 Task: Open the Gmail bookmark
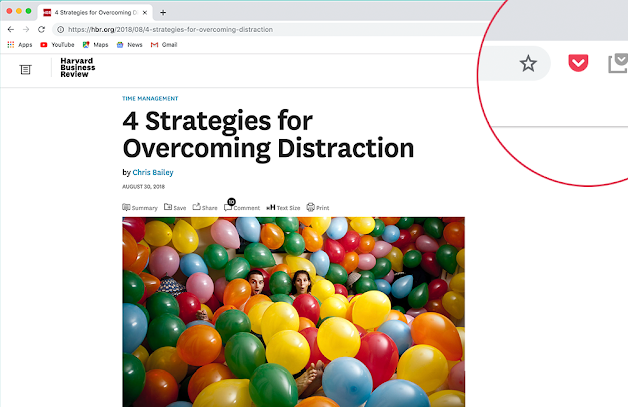click(164, 44)
